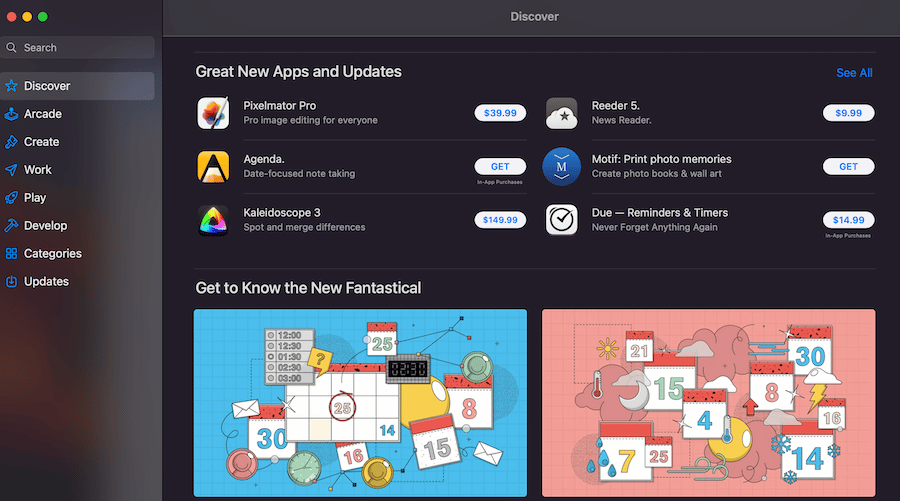This screenshot has height=501, width=900.
Task: Click the Work paper plane icon
Action: pos(11,170)
